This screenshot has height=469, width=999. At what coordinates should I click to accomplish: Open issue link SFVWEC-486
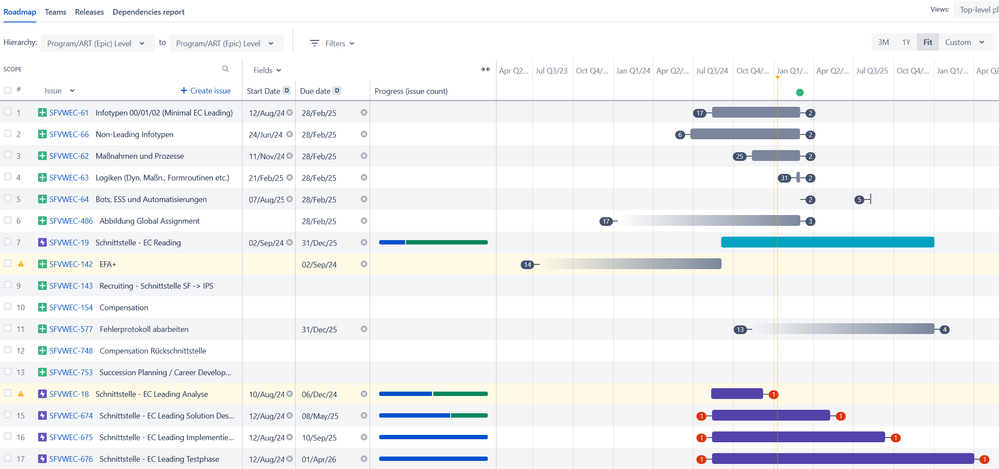(x=71, y=221)
